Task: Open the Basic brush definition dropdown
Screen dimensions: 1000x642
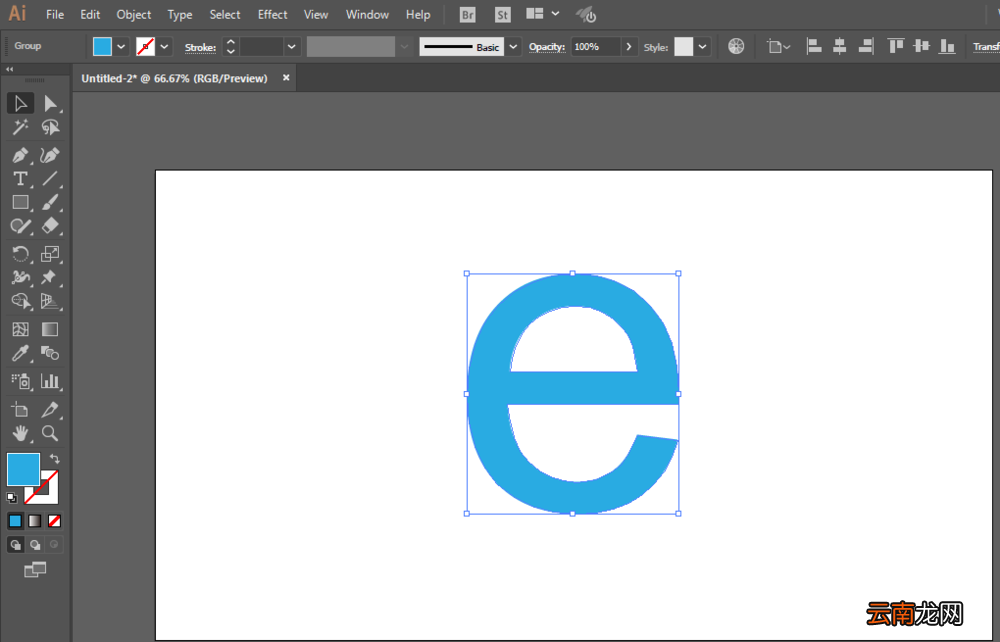Action: pos(513,47)
